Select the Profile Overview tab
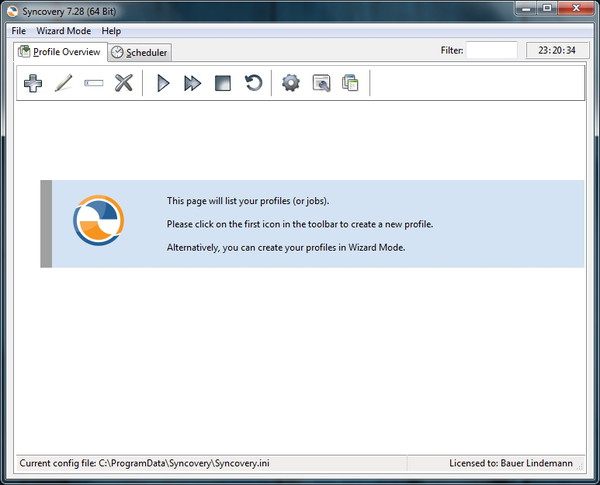 pos(59,52)
